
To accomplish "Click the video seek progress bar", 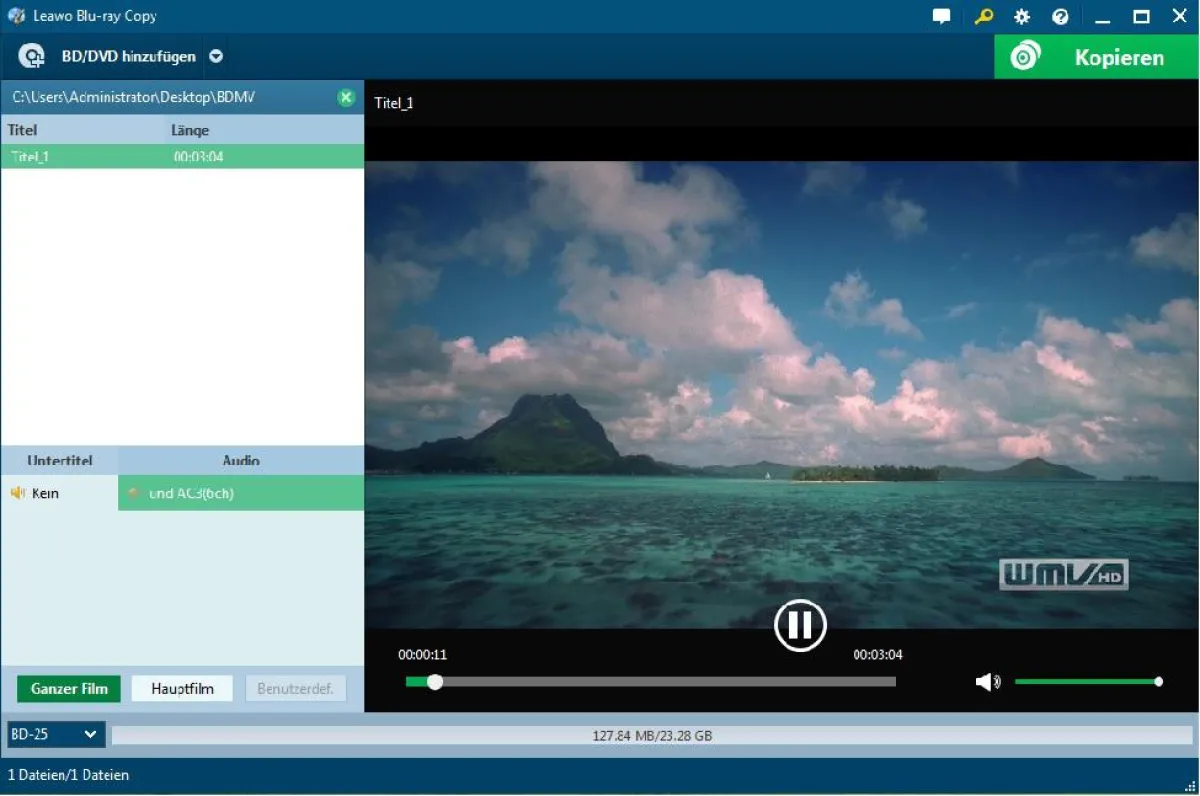I will [650, 682].
